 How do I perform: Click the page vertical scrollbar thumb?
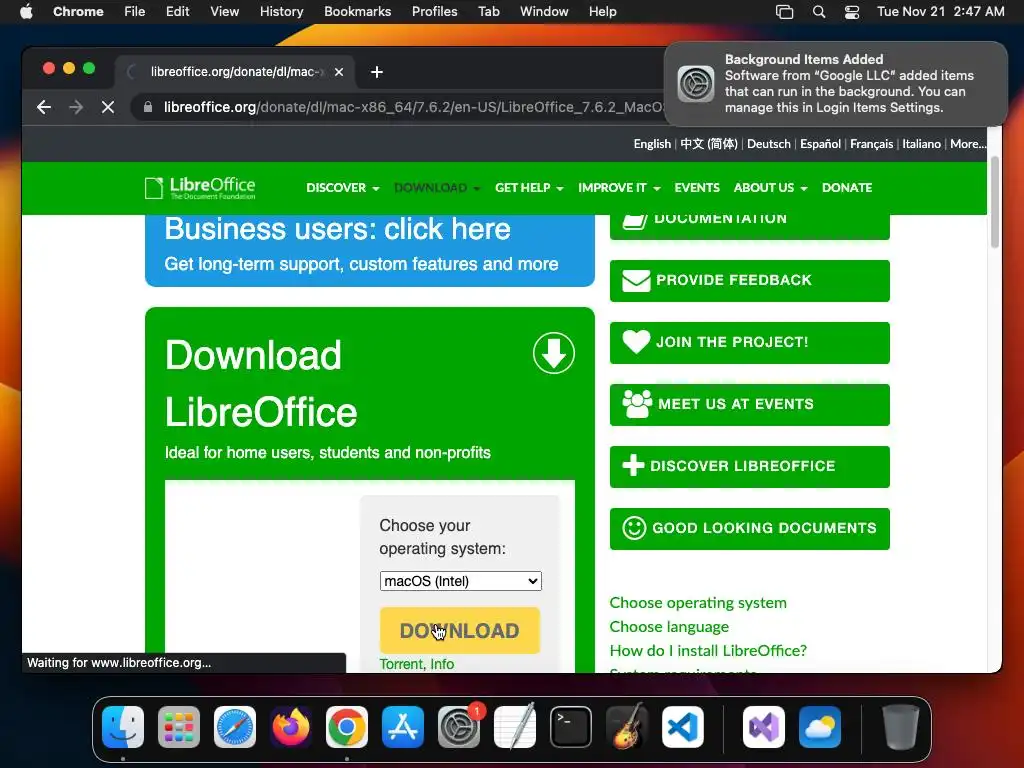point(995,202)
